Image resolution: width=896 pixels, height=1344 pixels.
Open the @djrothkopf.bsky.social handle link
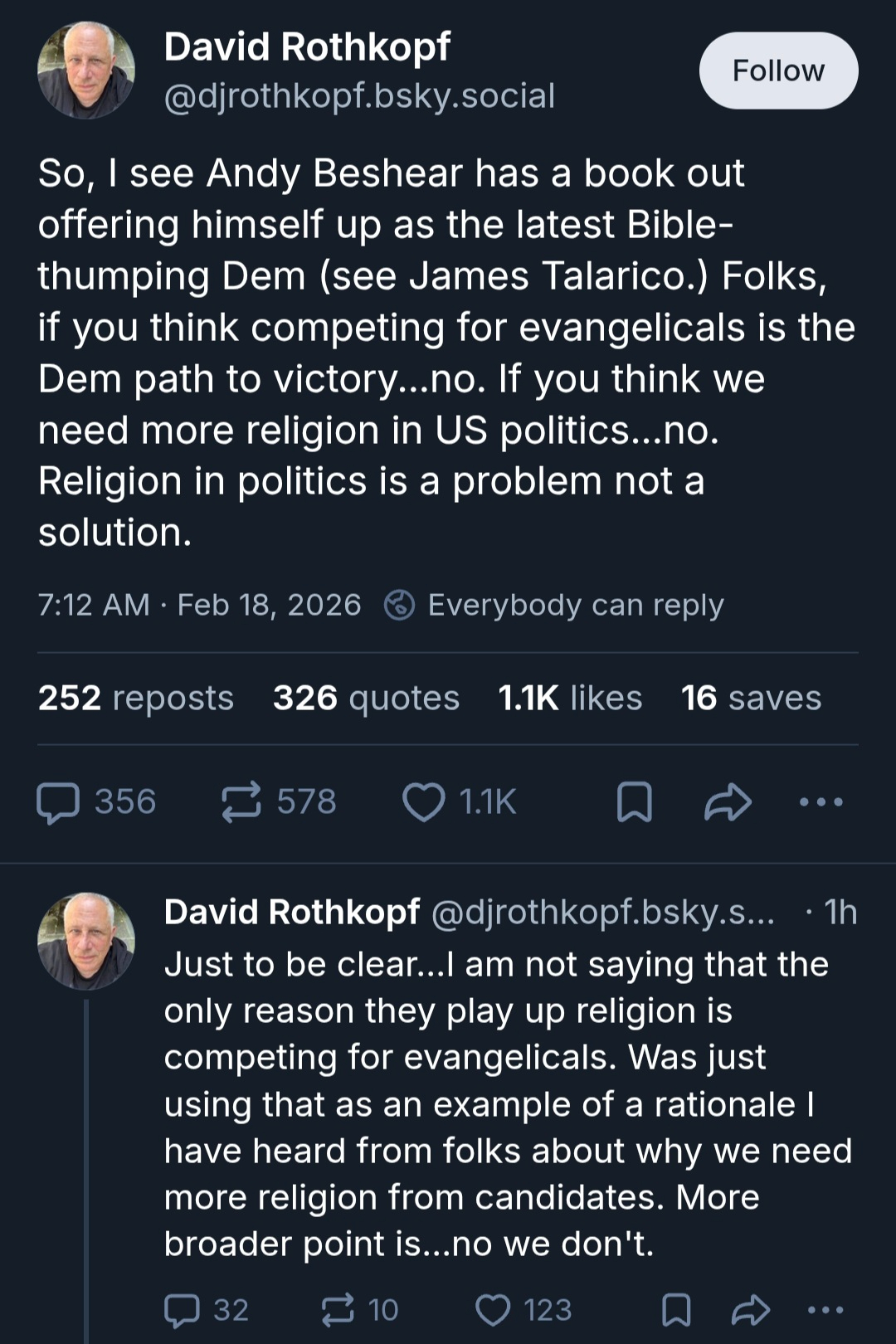click(359, 96)
